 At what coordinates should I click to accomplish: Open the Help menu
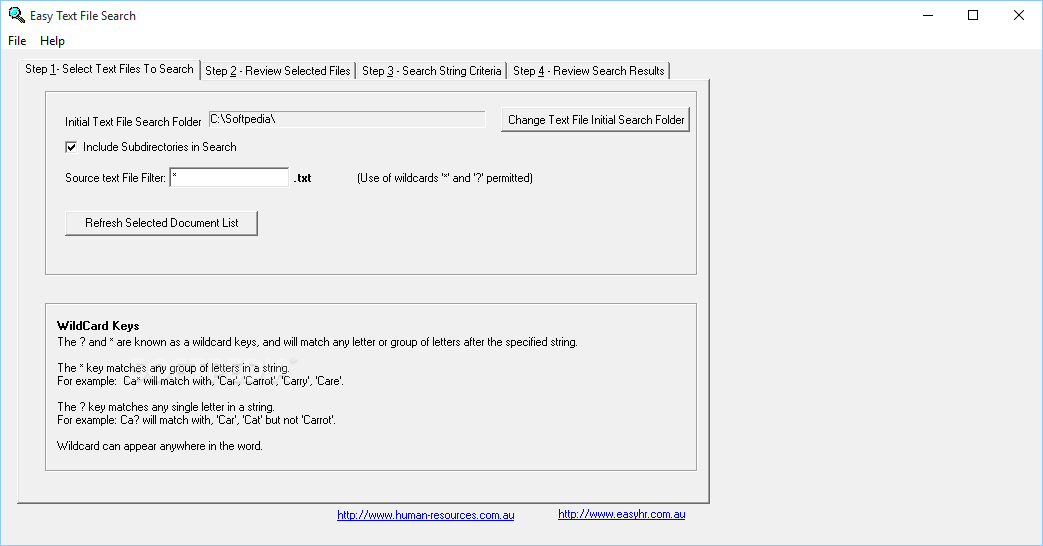tap(53, 41)
